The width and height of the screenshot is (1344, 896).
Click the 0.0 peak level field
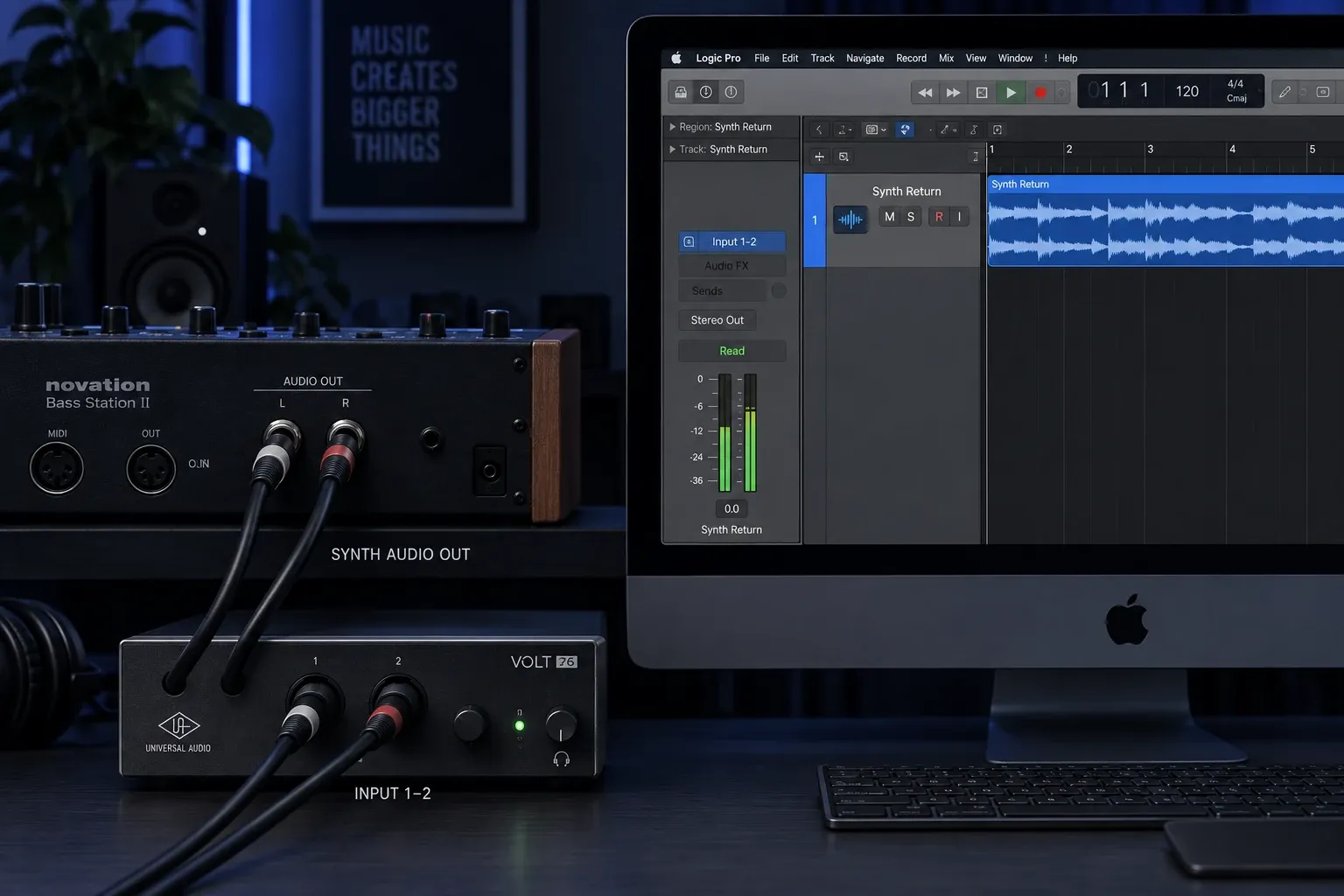731,508
